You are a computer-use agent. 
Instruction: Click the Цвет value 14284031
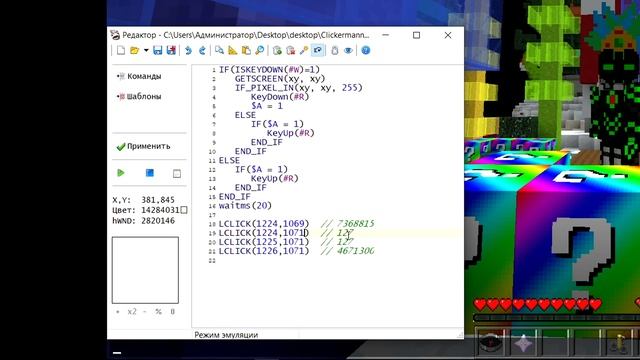(160, 210)
